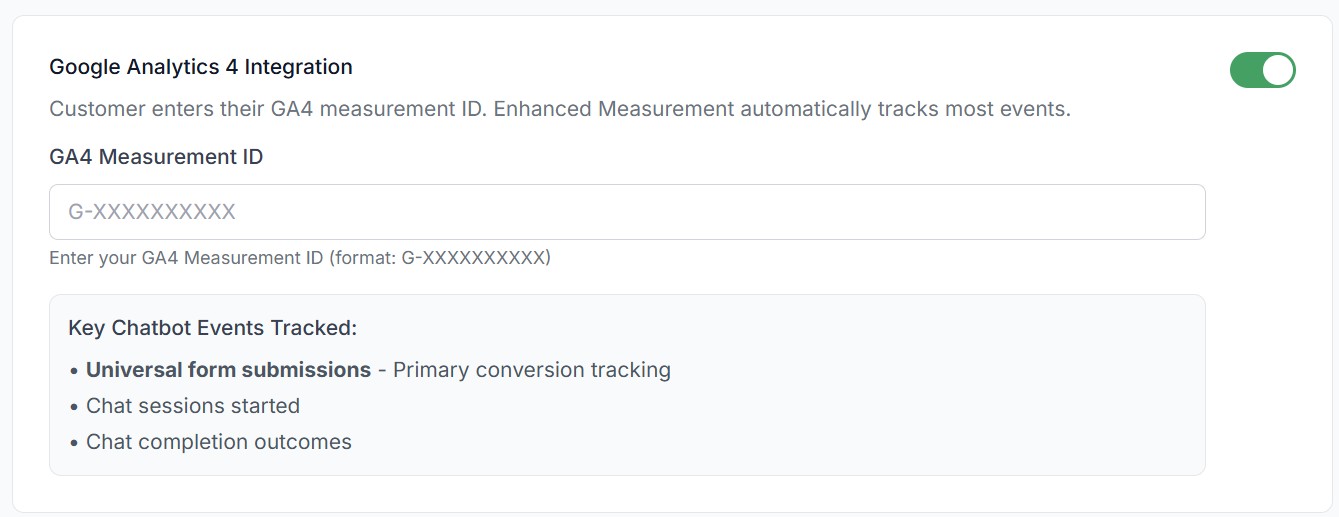Click the green track of the integration switch
The height and width of the screenshot is (517, 1339).
coord(1245,71)
